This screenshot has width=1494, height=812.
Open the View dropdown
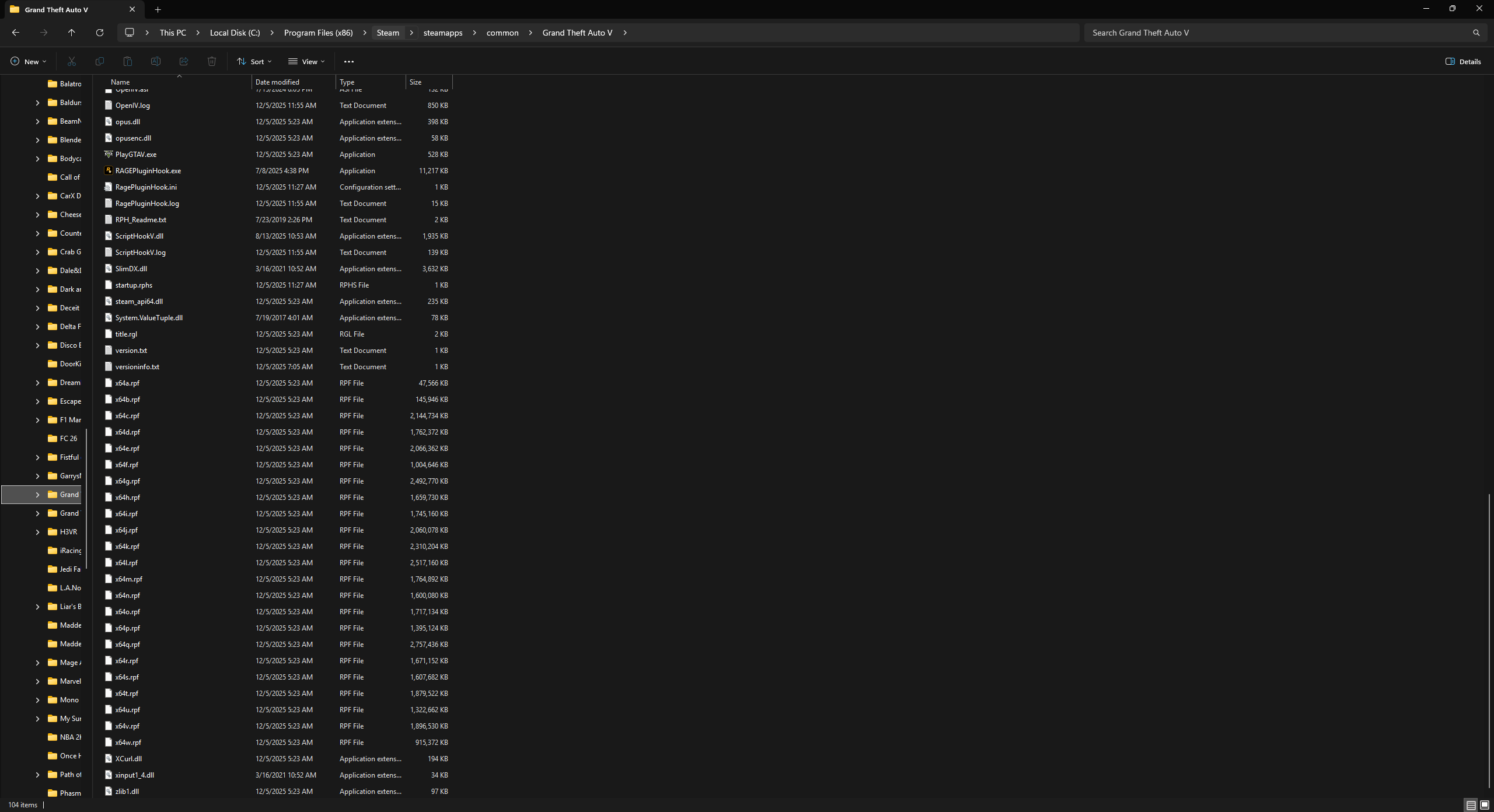click(306, 61)
